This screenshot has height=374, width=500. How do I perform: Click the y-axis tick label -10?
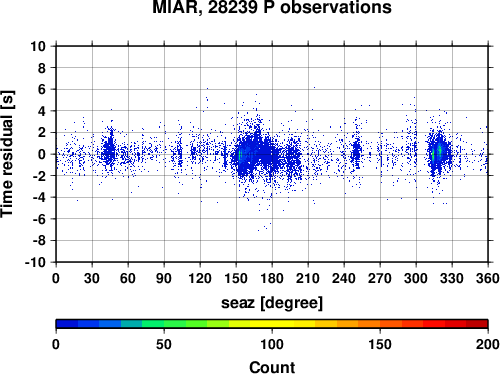[35, 262]
